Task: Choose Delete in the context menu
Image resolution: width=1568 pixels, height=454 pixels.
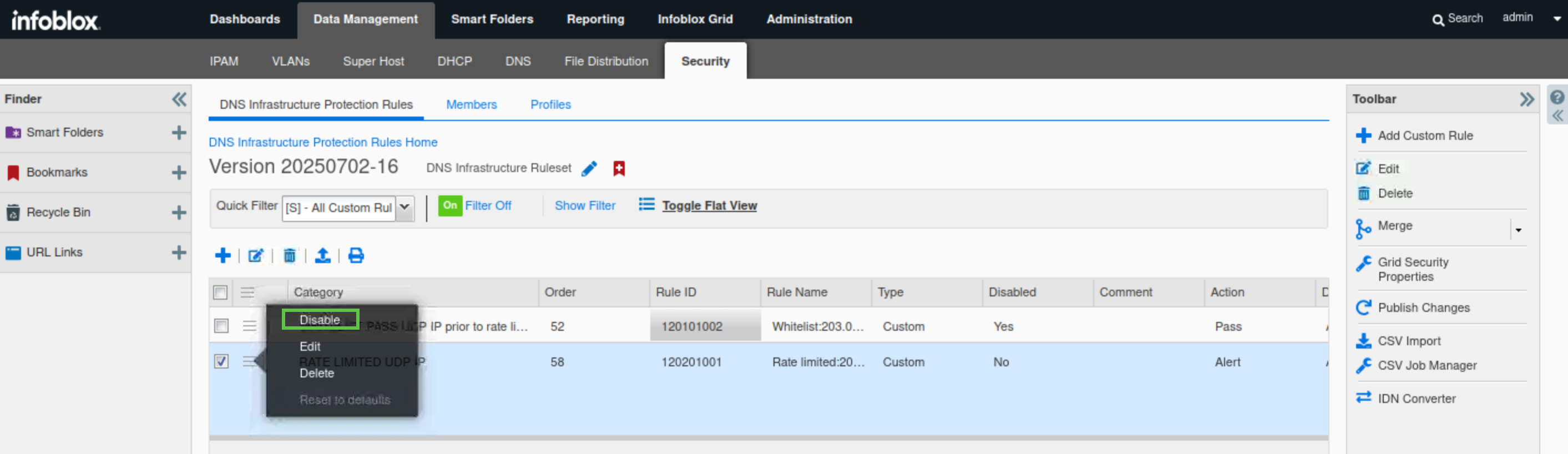Action: (x=316, y=374)
